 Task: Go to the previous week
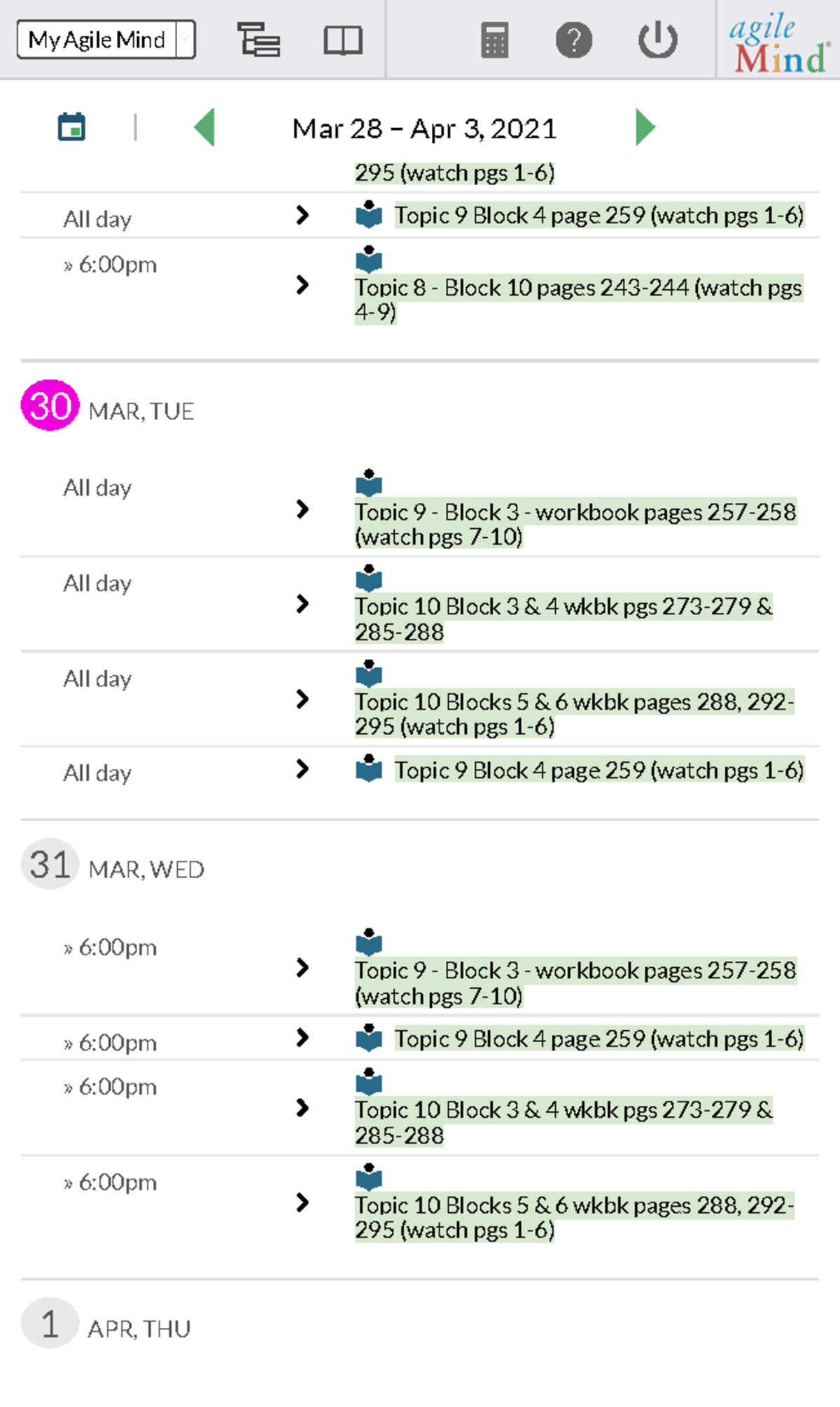click(206, 127)
